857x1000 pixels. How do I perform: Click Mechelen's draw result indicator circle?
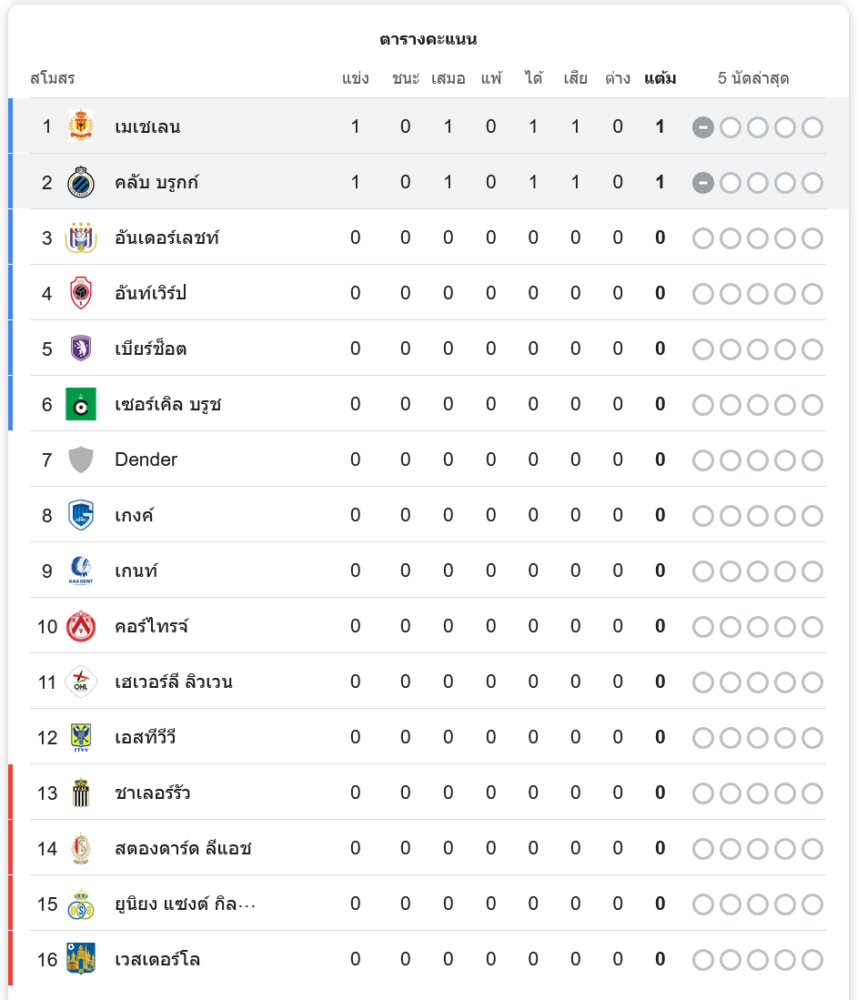pos(704,127)
